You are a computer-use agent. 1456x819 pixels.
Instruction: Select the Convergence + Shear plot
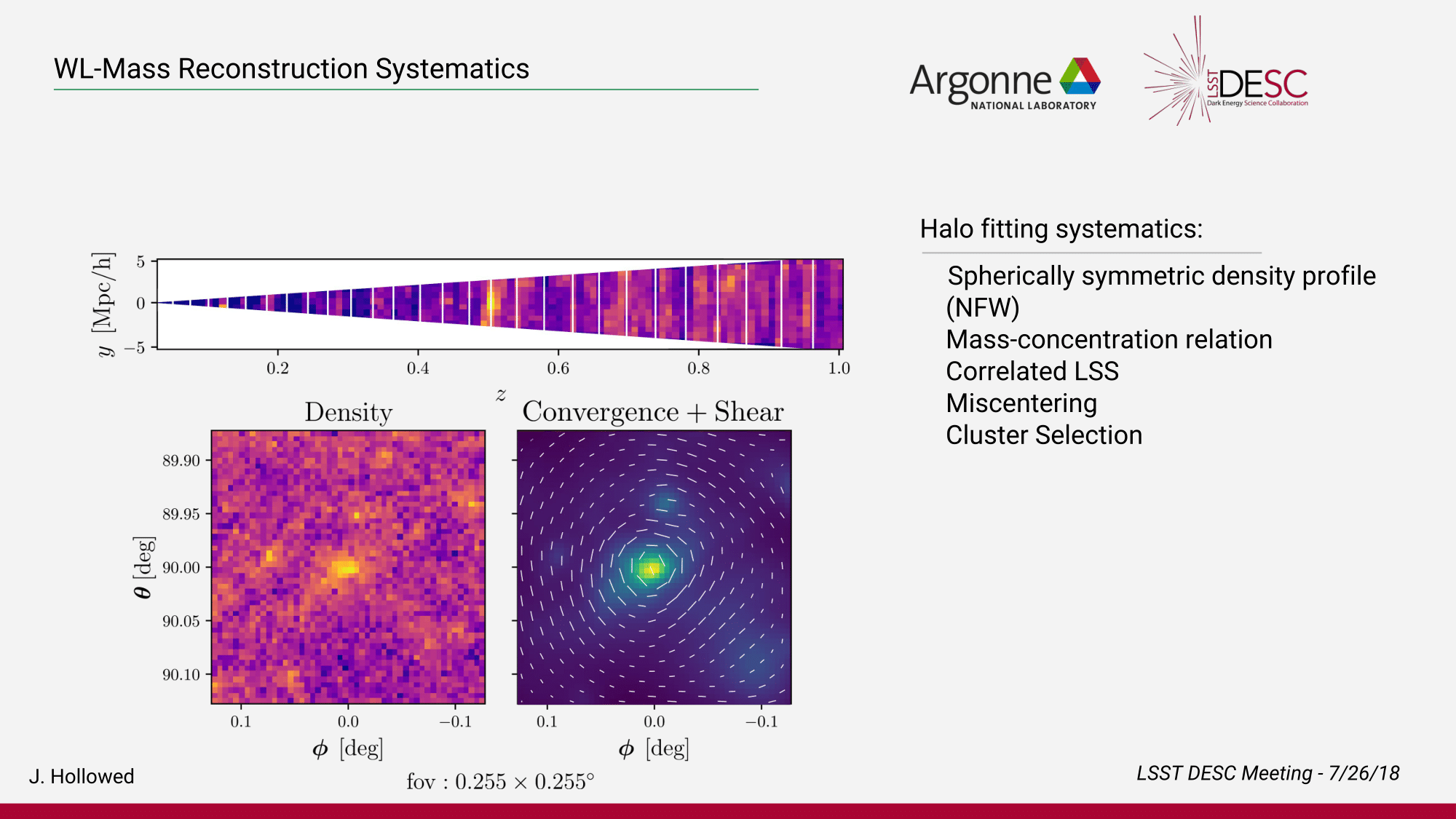coord(654,566)
